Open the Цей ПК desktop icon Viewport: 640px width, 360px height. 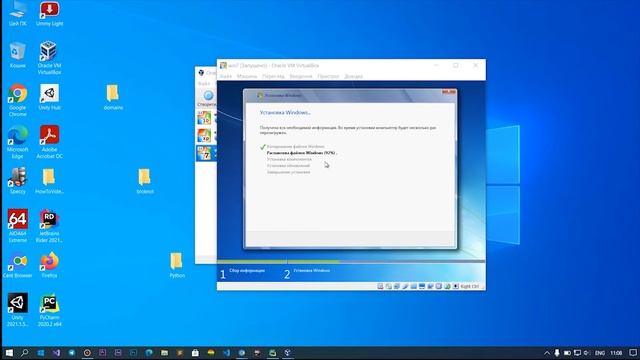[18, 13]
